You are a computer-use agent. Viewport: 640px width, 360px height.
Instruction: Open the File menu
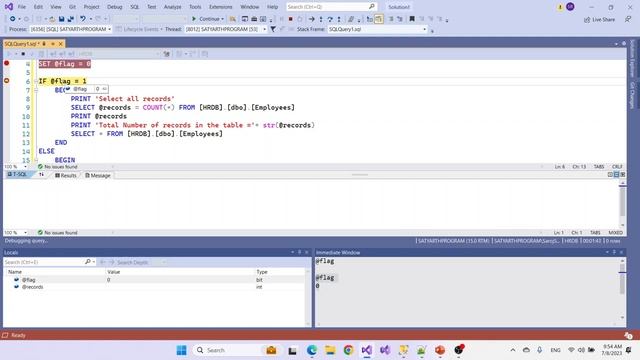(x=22, y=7)
